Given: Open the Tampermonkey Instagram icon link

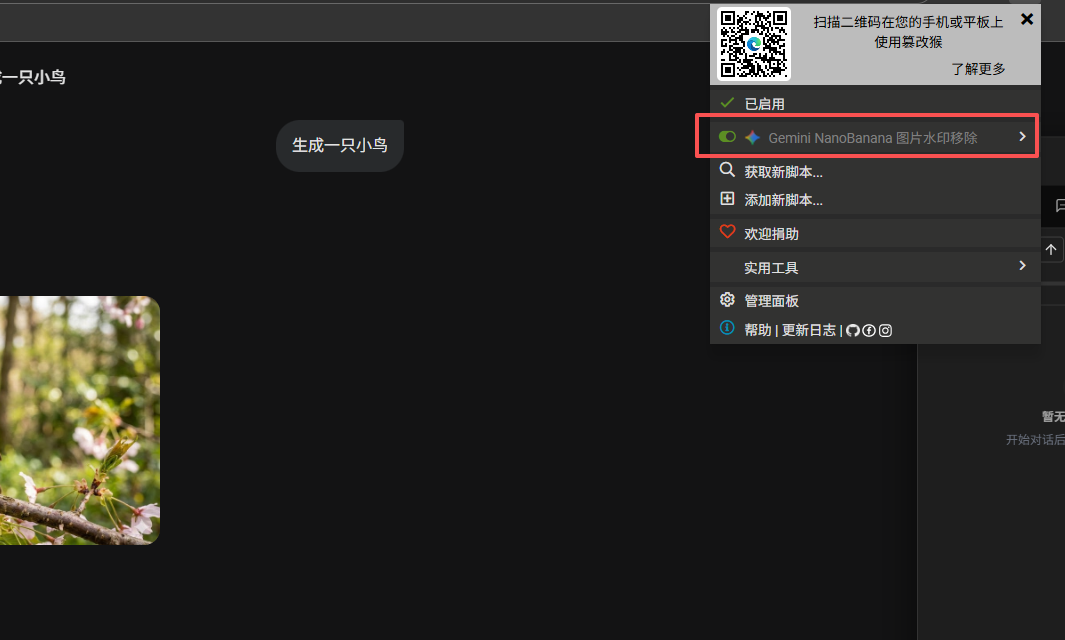Looking at the screenshot, I should pos(885,330).
